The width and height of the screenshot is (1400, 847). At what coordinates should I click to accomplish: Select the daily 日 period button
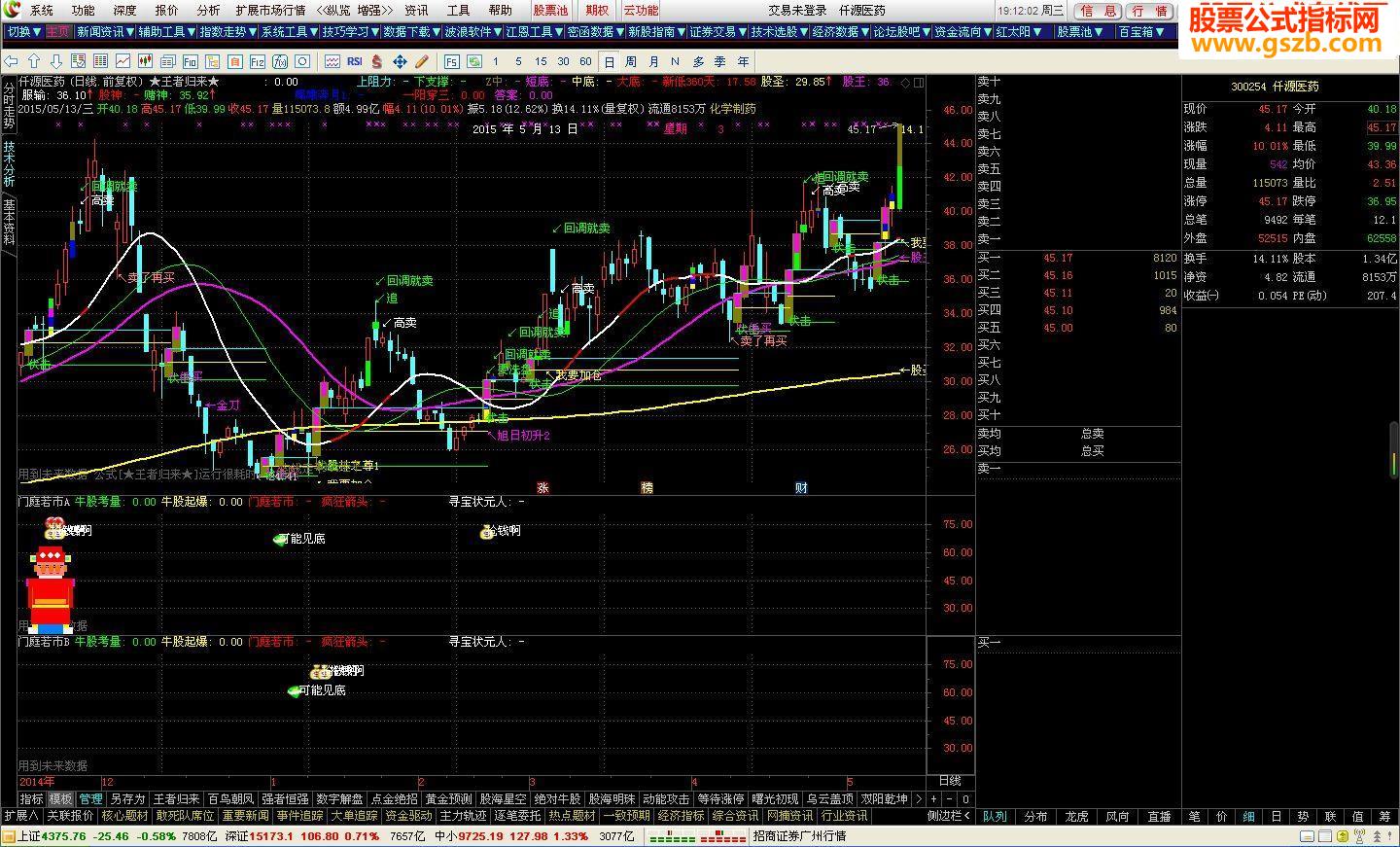[x=609, y=61]
